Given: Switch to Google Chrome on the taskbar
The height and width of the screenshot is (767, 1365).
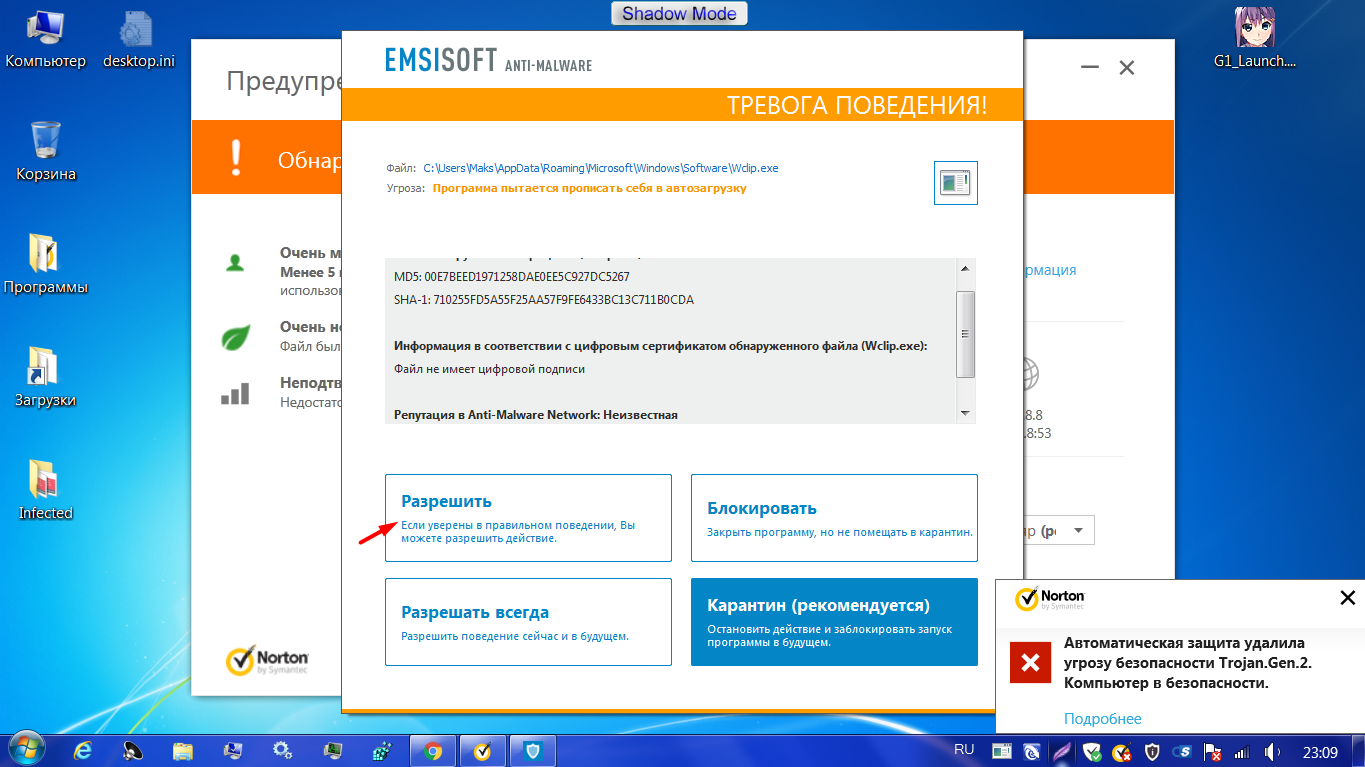Looking at the screenshot, I should pyautogui.click(x=433, y=750).
